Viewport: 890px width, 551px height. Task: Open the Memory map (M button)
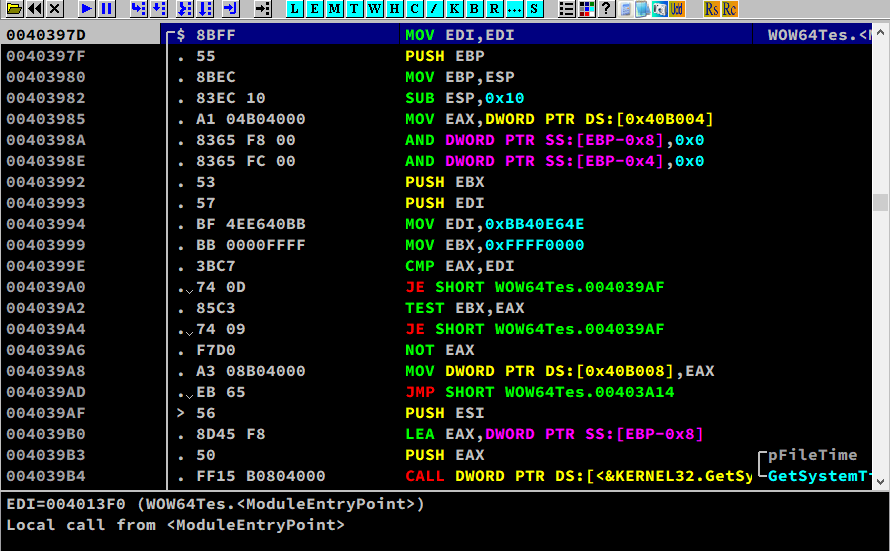click(x=335, y=9)
